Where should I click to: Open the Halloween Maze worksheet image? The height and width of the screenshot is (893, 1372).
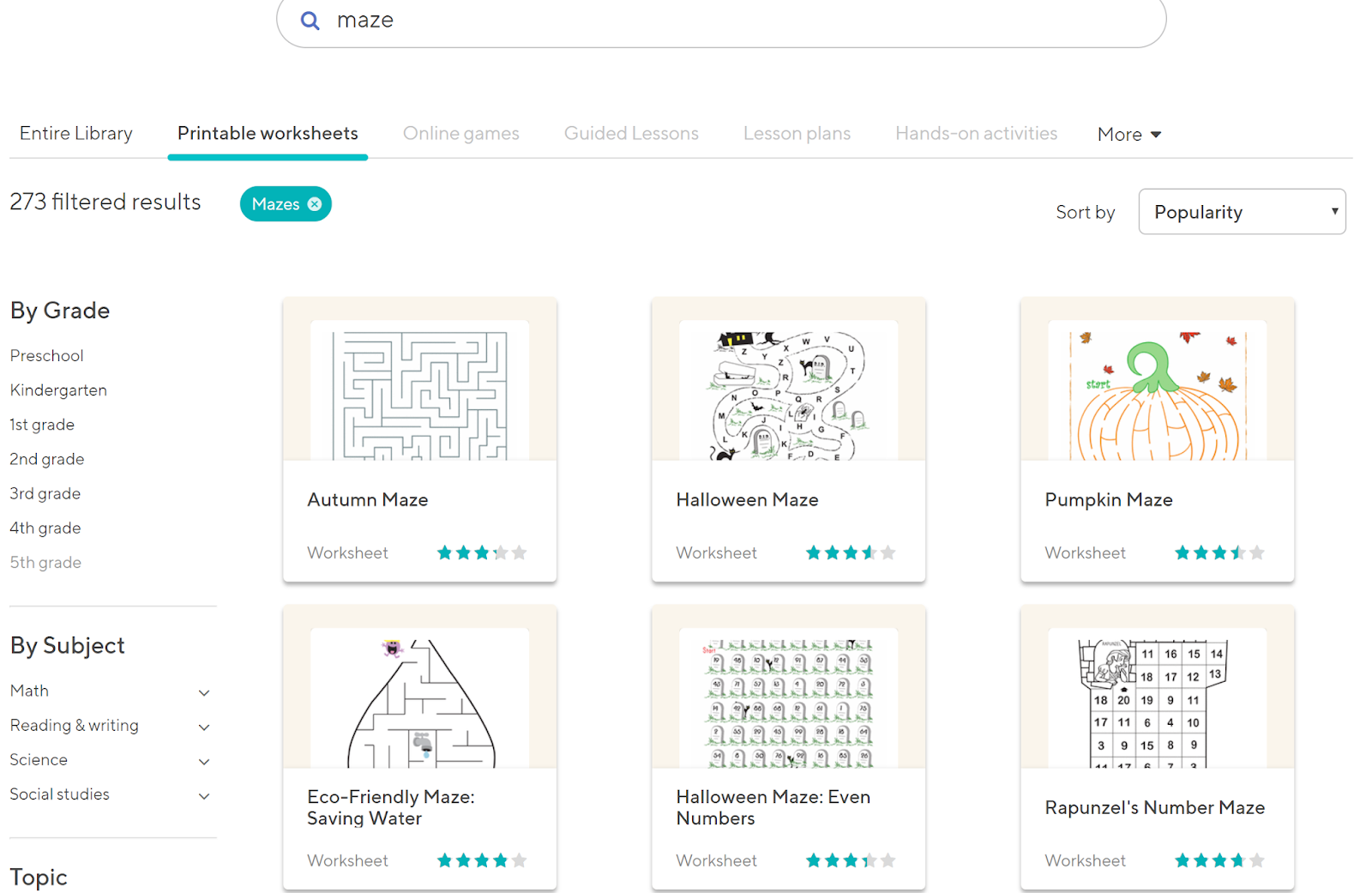point(788,391)
